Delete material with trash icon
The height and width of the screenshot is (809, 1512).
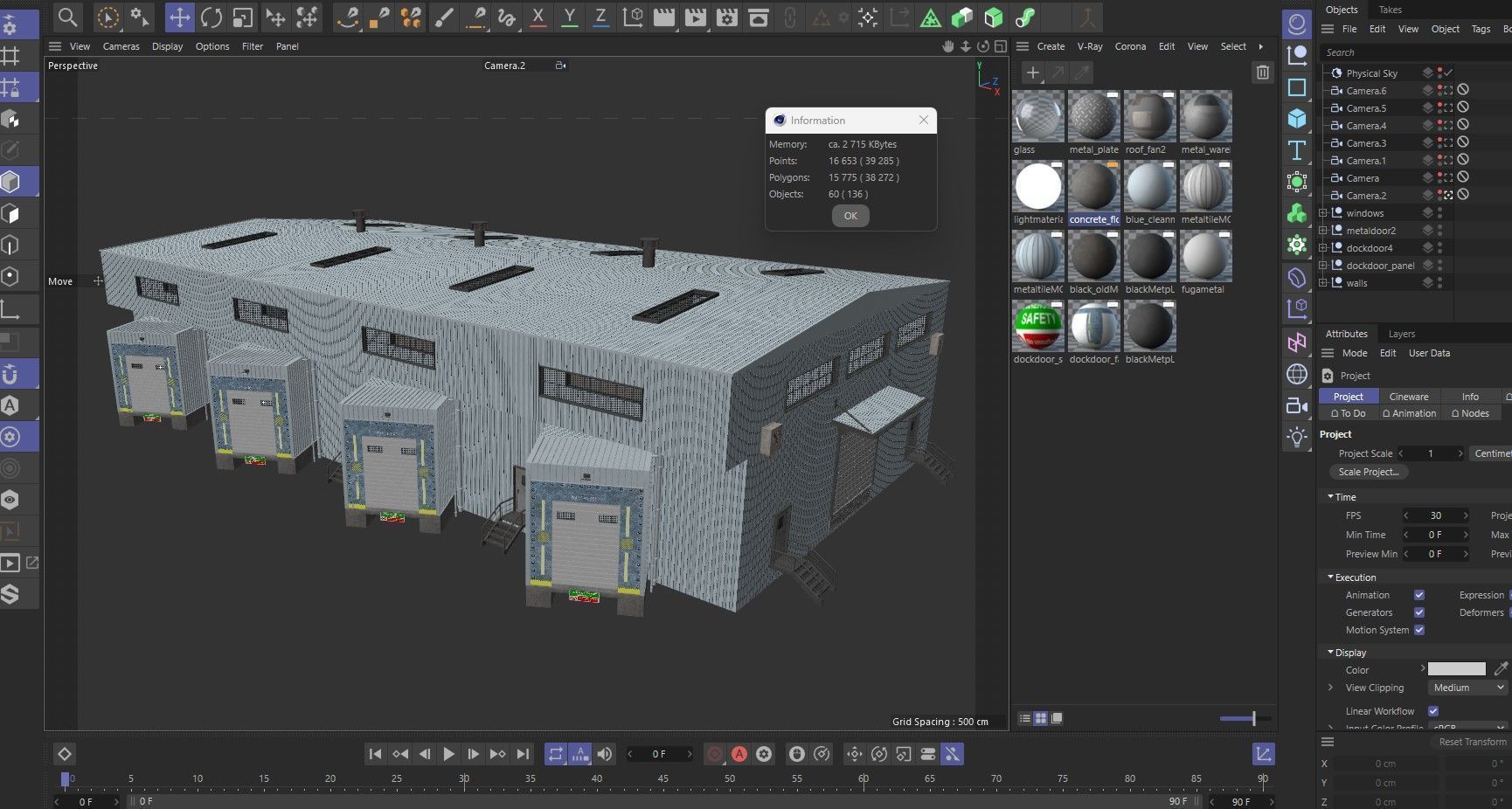[1262, 73]
